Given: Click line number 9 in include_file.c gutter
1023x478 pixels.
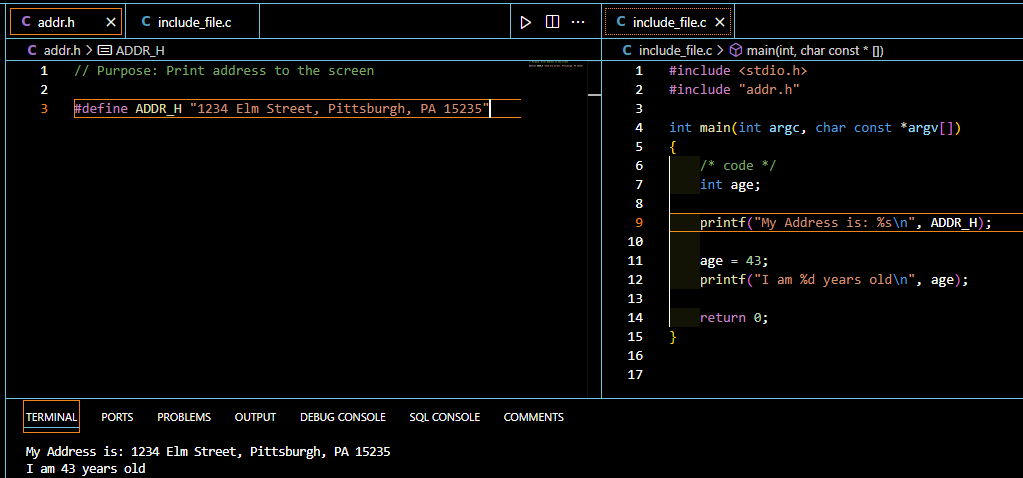Looking at the screenshot, I should click(x=639, y=223).
